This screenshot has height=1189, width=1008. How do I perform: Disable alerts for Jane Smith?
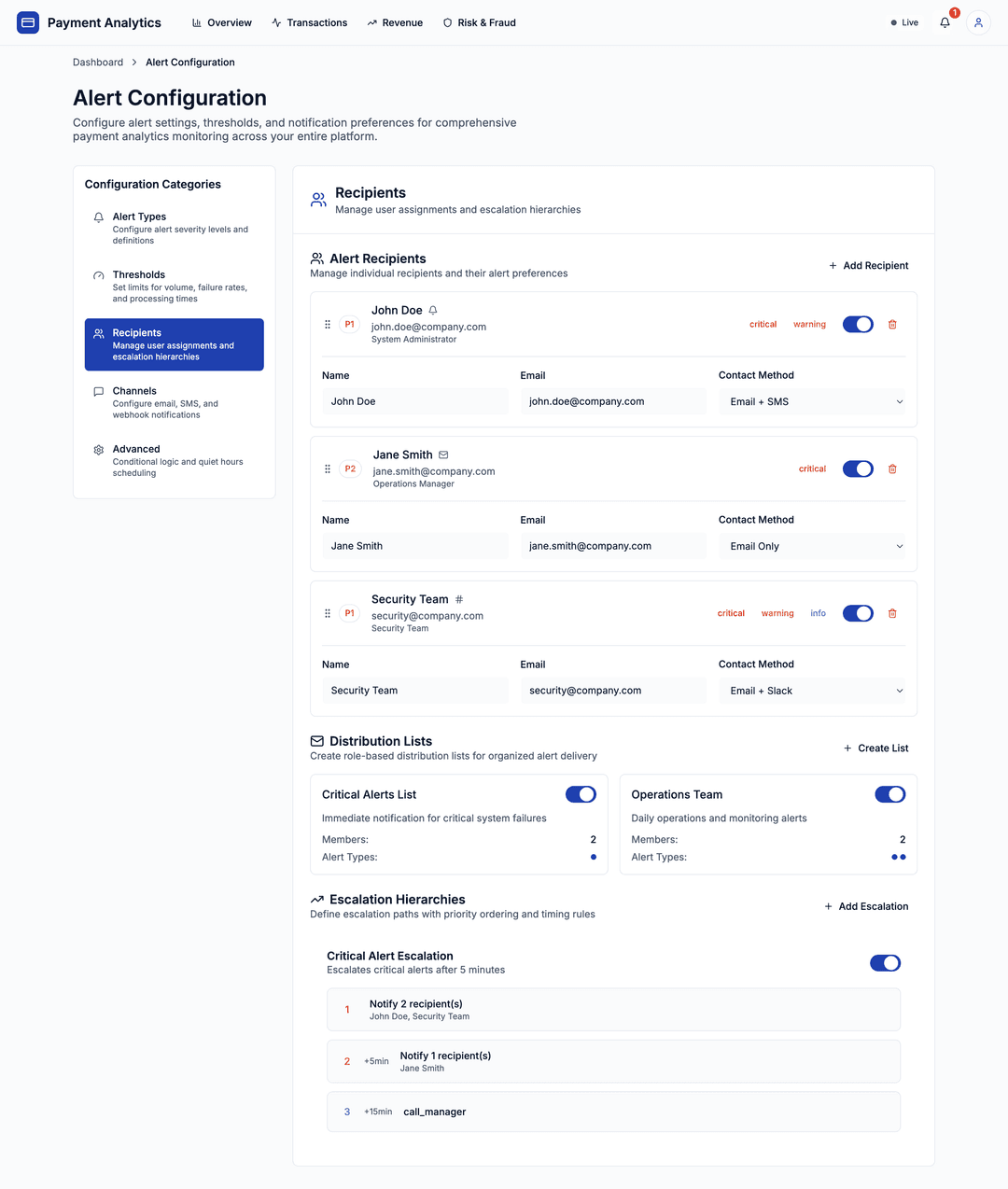(858, 469)
